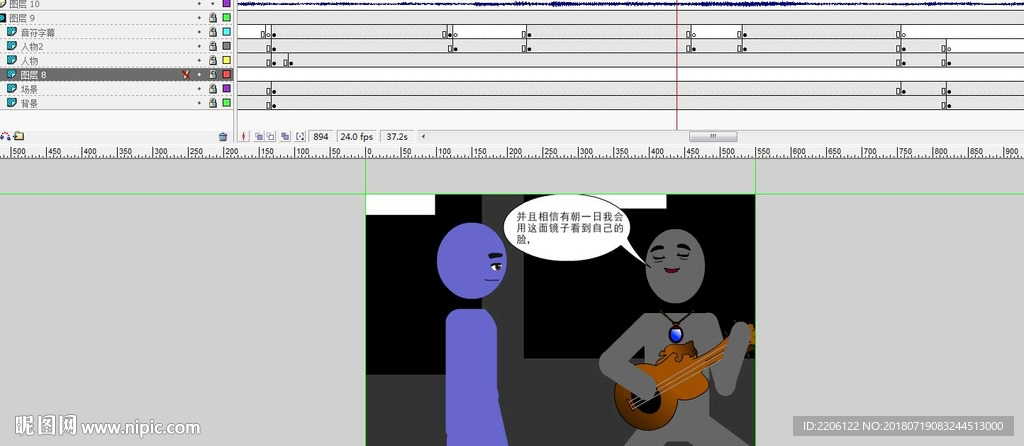Select the 音符字幕 layer name

click(x=38, y=32)
